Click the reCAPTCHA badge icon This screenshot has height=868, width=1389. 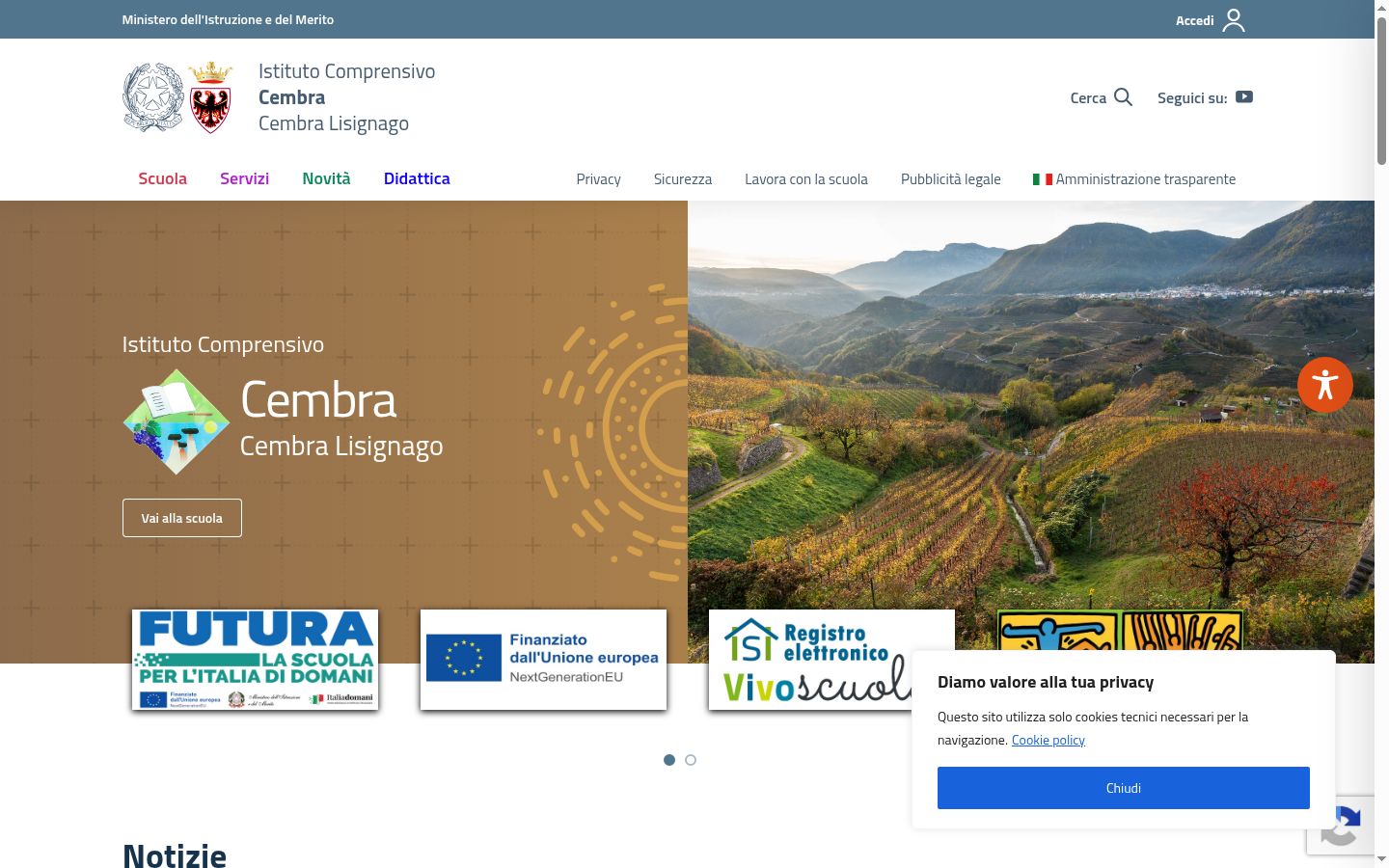coord(1341,826)
